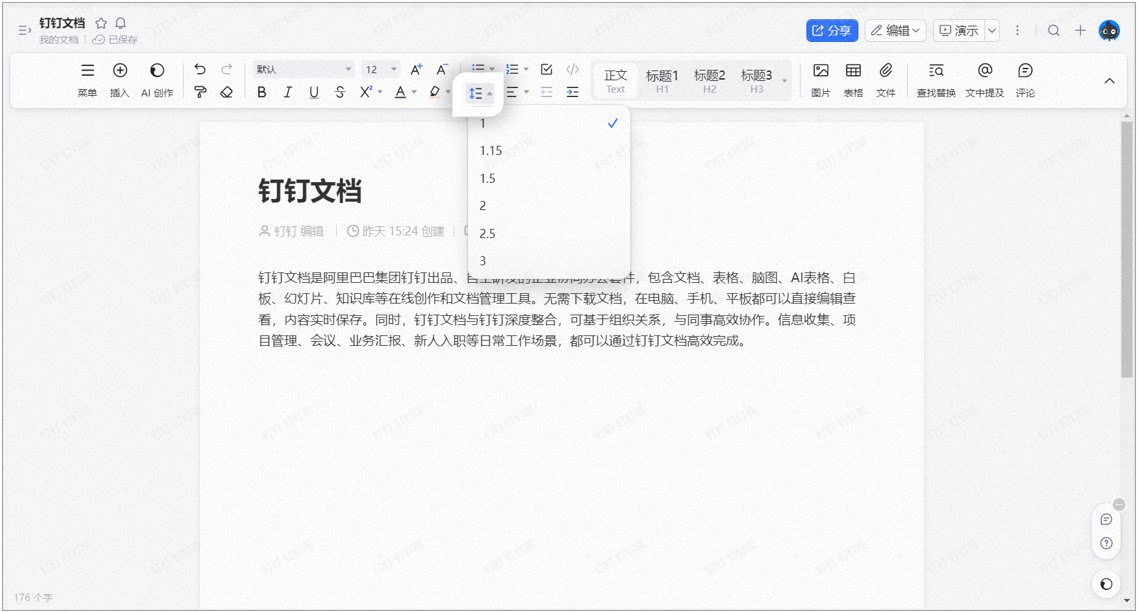Click the format painter icon

(200, 92)
